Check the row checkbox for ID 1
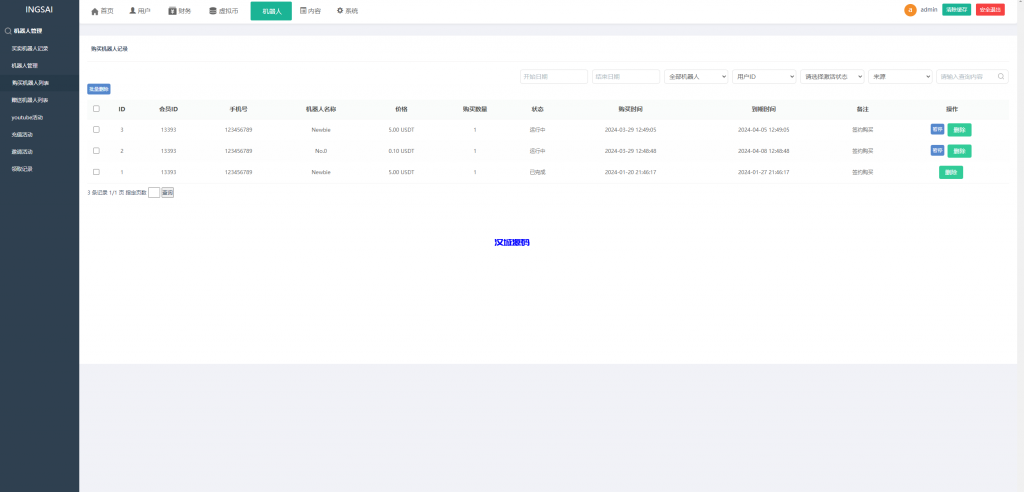The image size is (1024, 492). pos(96,172)
